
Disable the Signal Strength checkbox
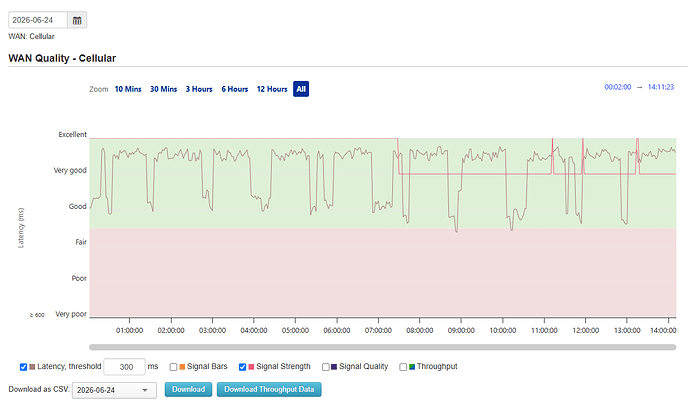tap(242, 367)
